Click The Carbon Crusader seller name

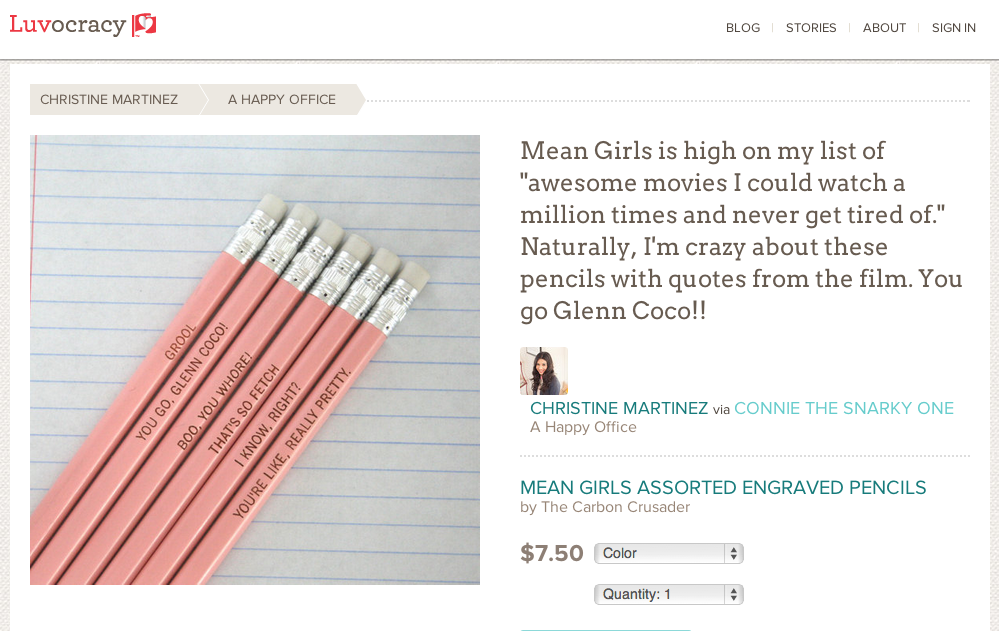point(615,507)
